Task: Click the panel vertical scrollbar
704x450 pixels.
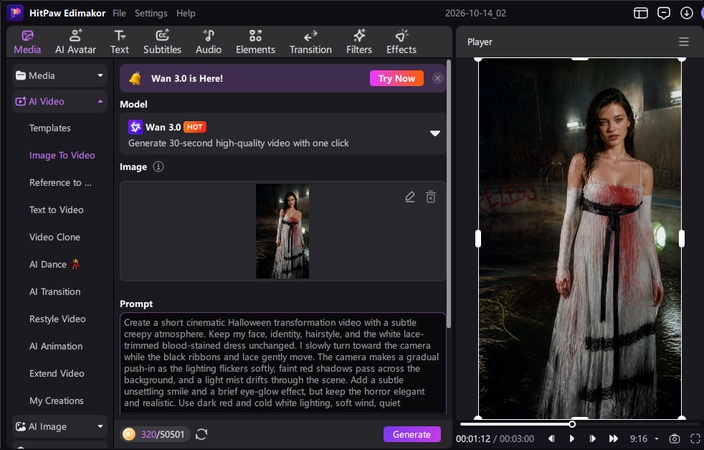Action: pyautogui.click(x=449, y=194)
